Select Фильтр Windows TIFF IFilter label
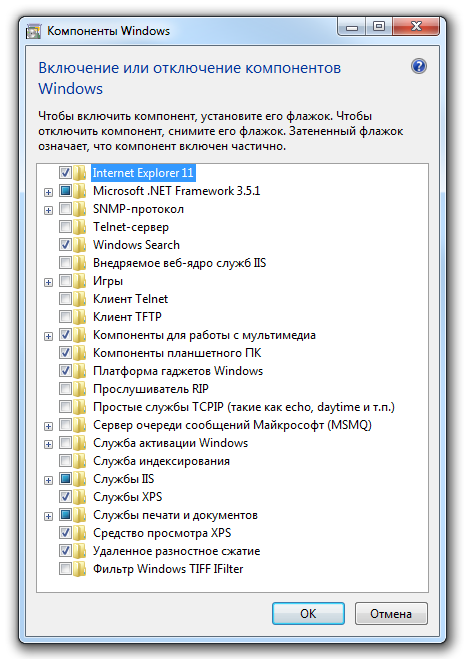 (168, 569)
